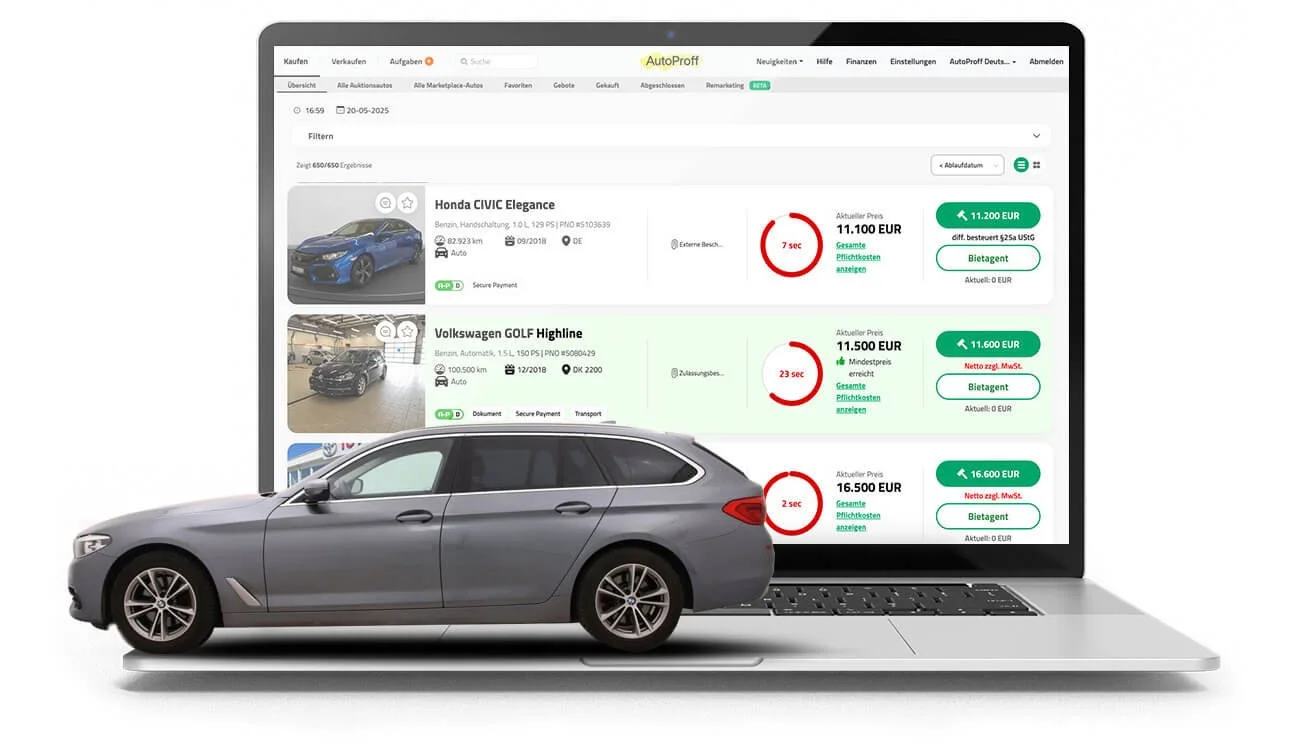Switch to list view layout icon
1289x750 pixels.
(1021, 165)
